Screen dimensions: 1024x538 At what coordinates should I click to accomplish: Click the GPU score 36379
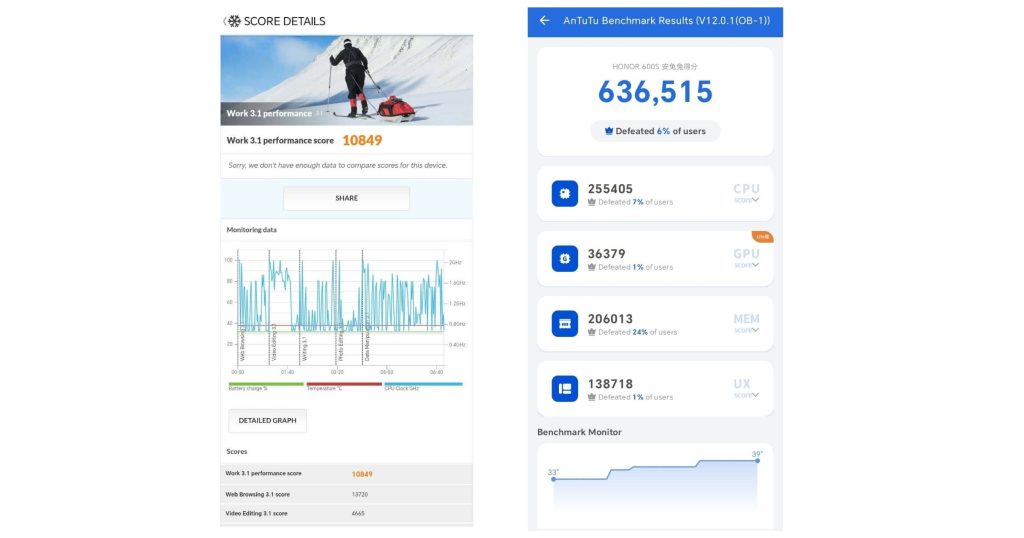click(x=607, y=253)
